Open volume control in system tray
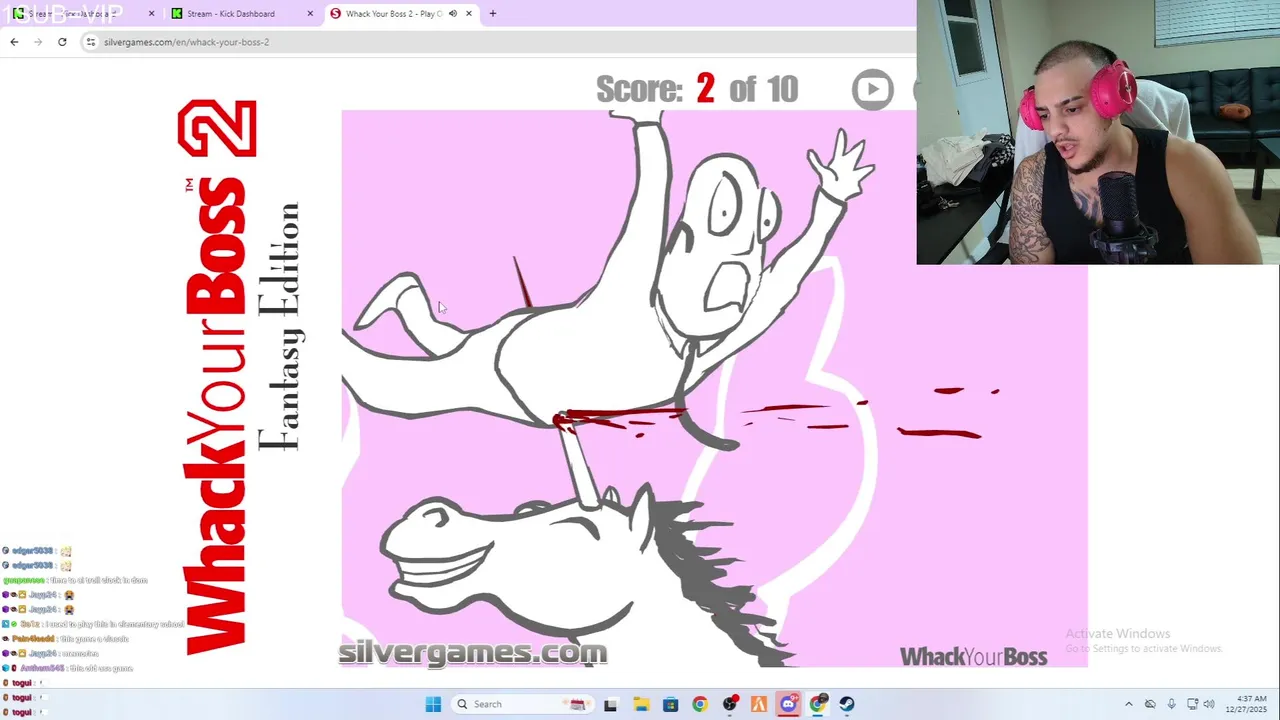 [x=1209, y=704]
